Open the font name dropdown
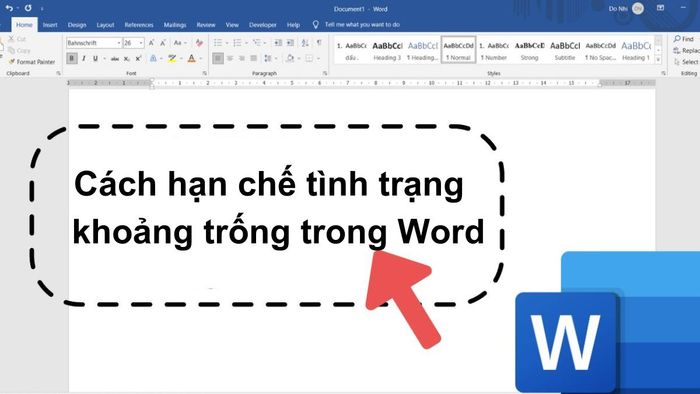Viewport: 700px width, 394px height. pos(119,43)
